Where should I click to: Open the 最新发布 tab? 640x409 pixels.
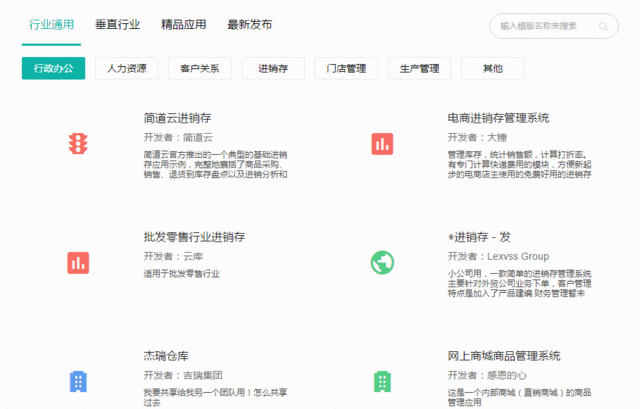(x=249, y=24)
